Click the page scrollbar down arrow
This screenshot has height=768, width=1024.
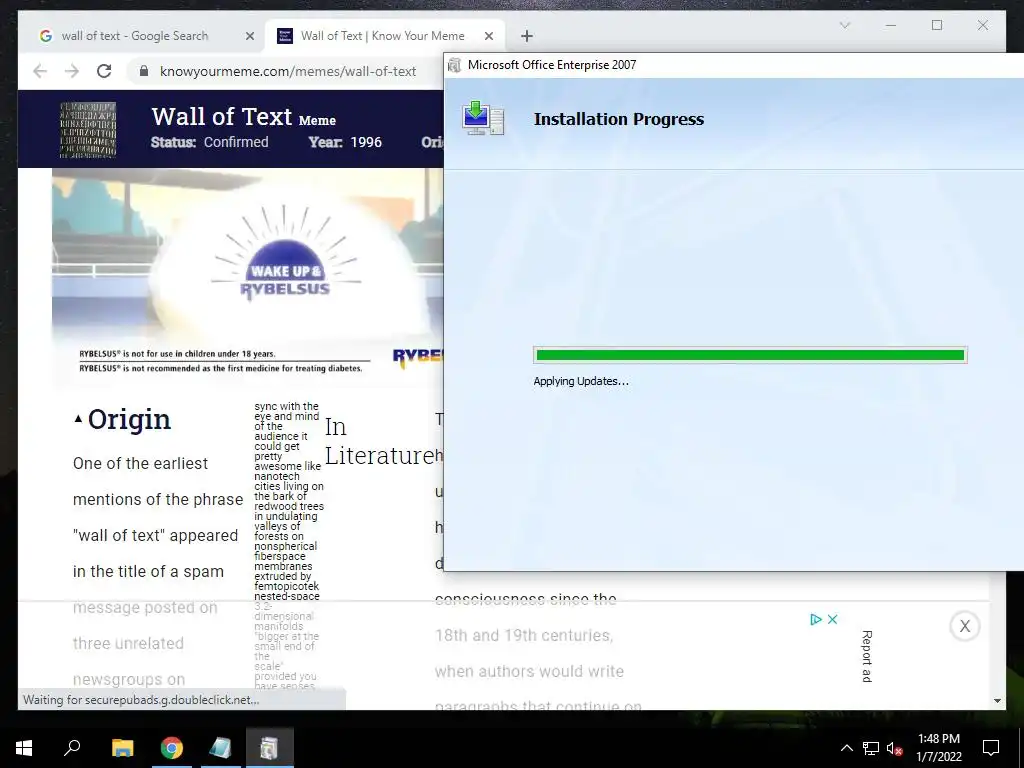click(x=997, y=700)
